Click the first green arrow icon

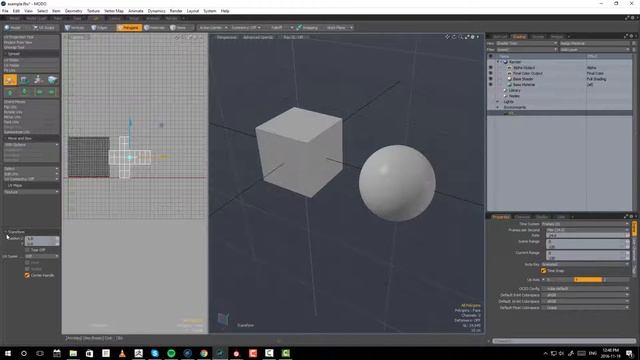10,93
